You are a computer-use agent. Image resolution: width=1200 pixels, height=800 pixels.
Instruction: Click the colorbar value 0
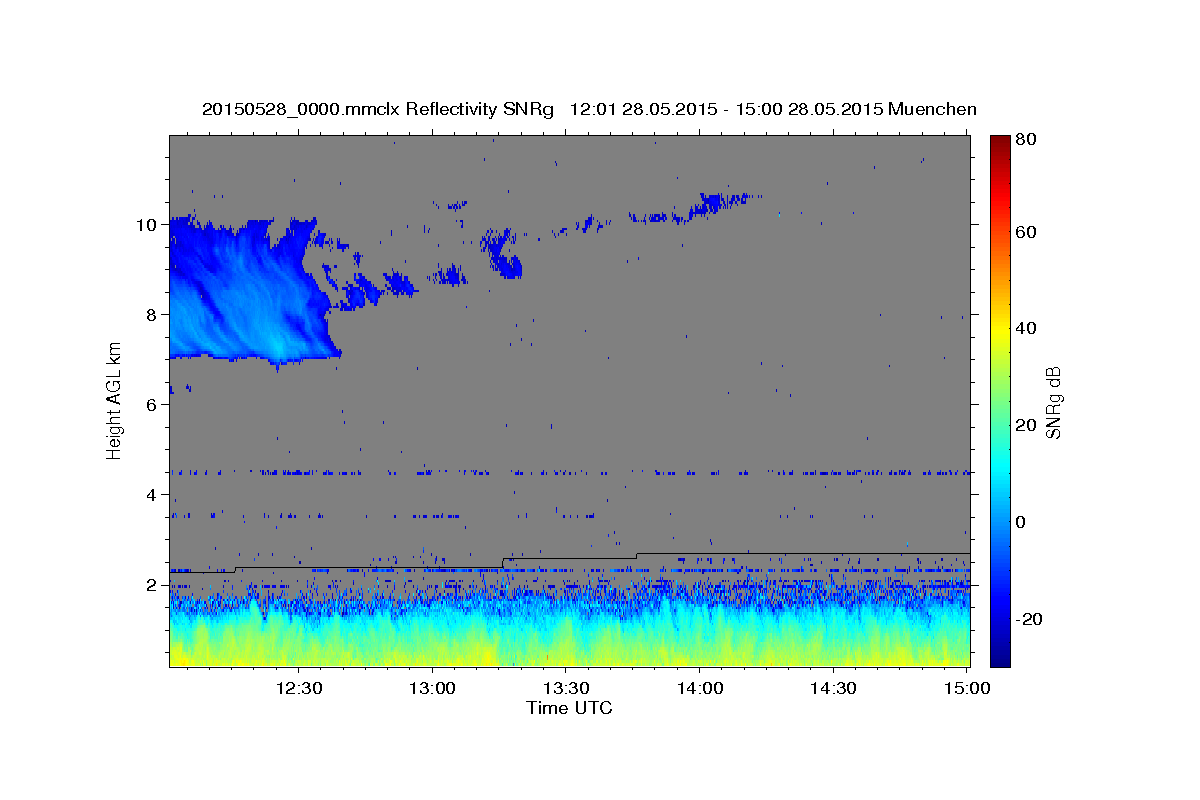[x=1021, y=522]
